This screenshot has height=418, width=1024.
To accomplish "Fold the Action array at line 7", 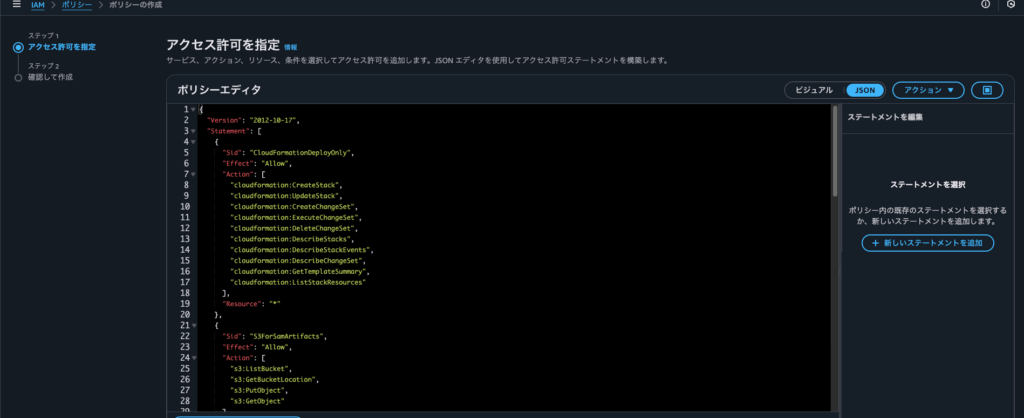I will [x=192, y=174].
